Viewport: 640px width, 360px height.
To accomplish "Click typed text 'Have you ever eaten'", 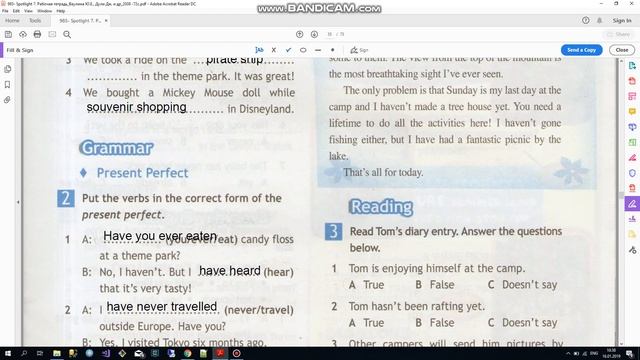I will (x=160, y=236).
